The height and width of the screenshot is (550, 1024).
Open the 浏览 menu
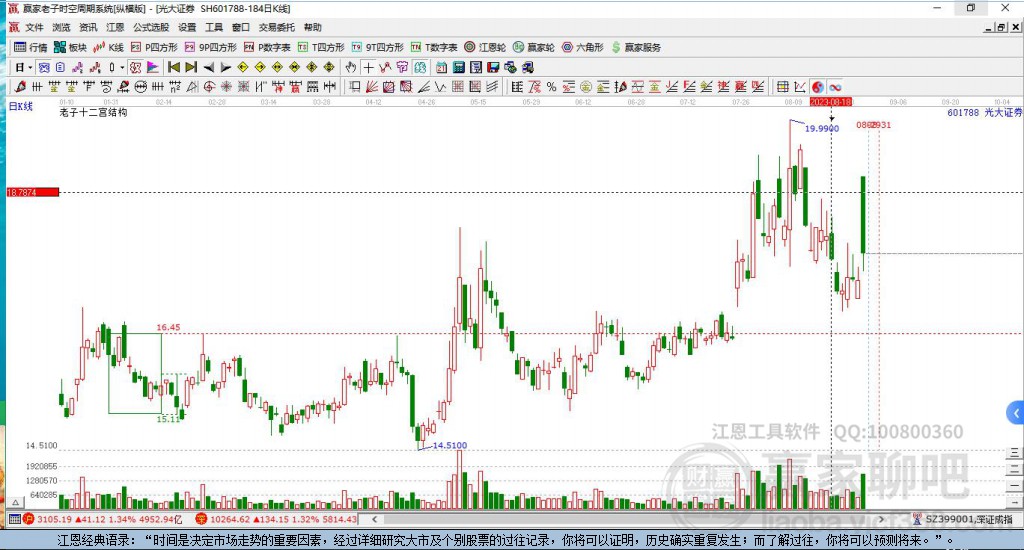click(x=61, y=27)
